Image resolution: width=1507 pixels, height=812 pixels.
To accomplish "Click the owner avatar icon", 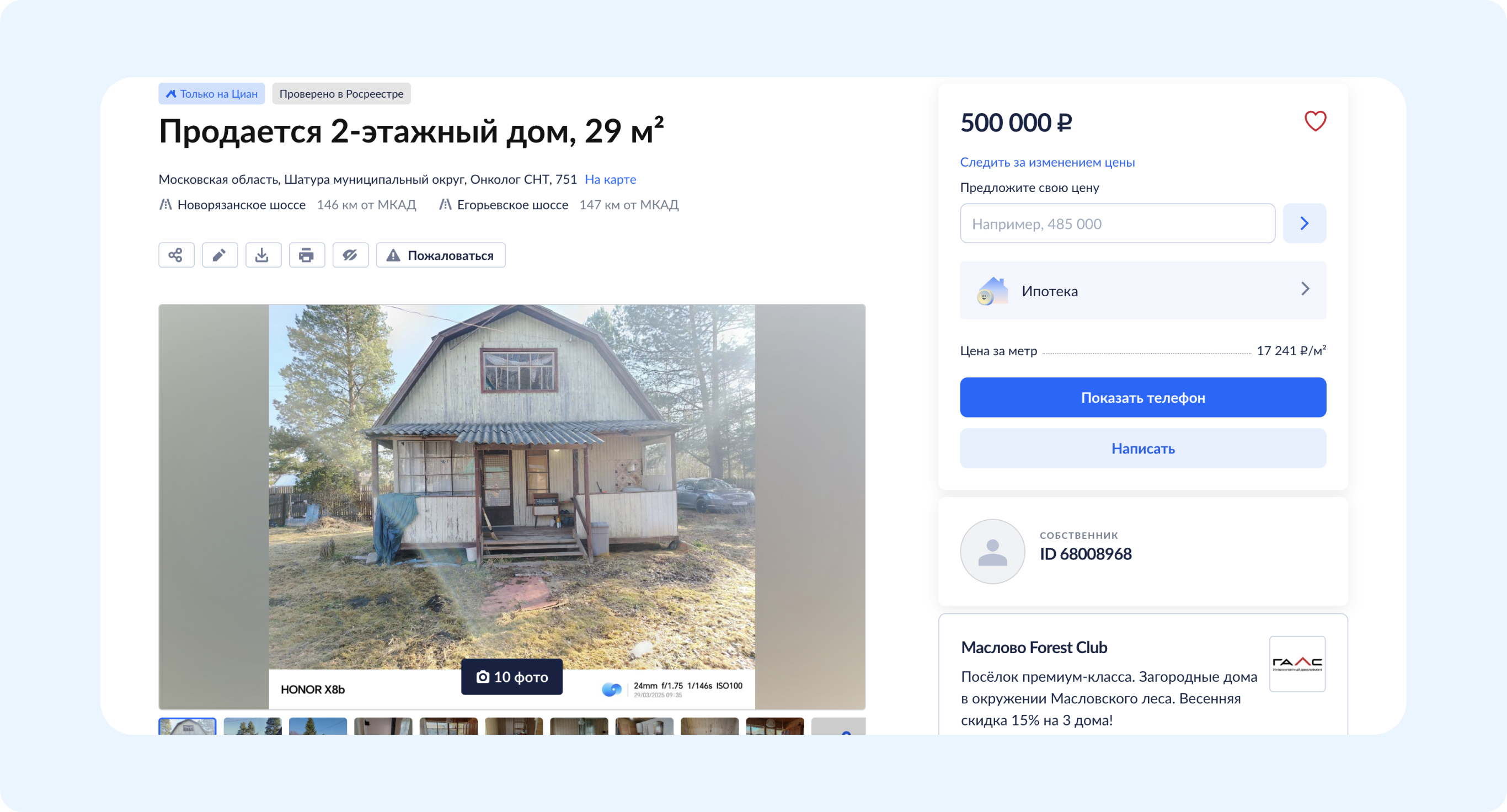I will click(992, 551).
